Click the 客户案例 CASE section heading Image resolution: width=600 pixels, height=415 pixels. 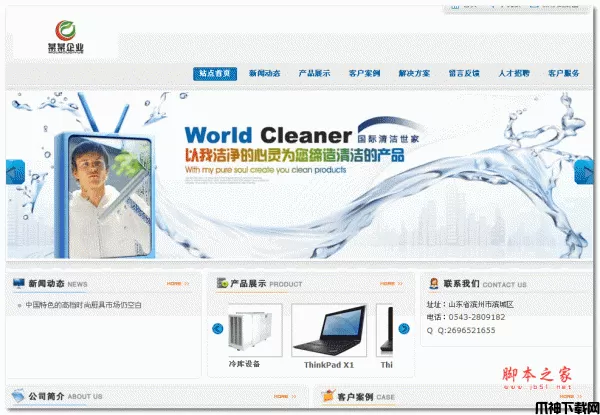click(366, 397)
